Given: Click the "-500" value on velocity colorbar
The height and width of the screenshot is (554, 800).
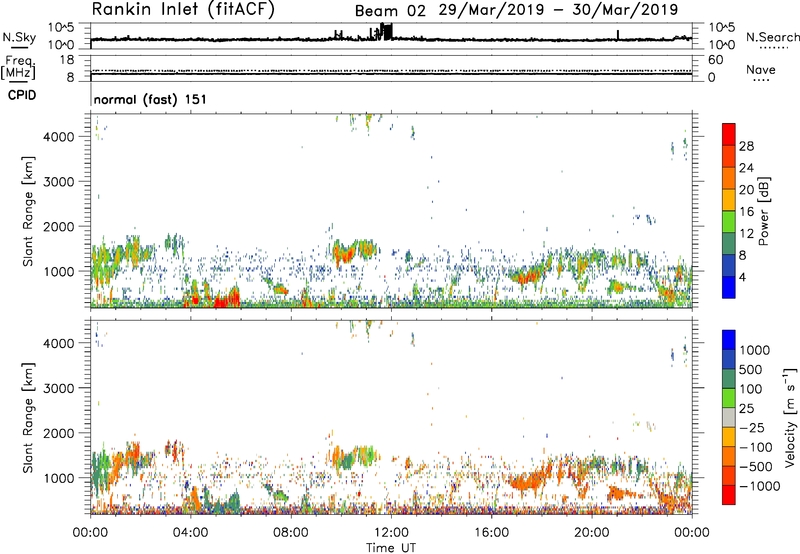Looking at the screenshot, I should [x=756, y=467].
